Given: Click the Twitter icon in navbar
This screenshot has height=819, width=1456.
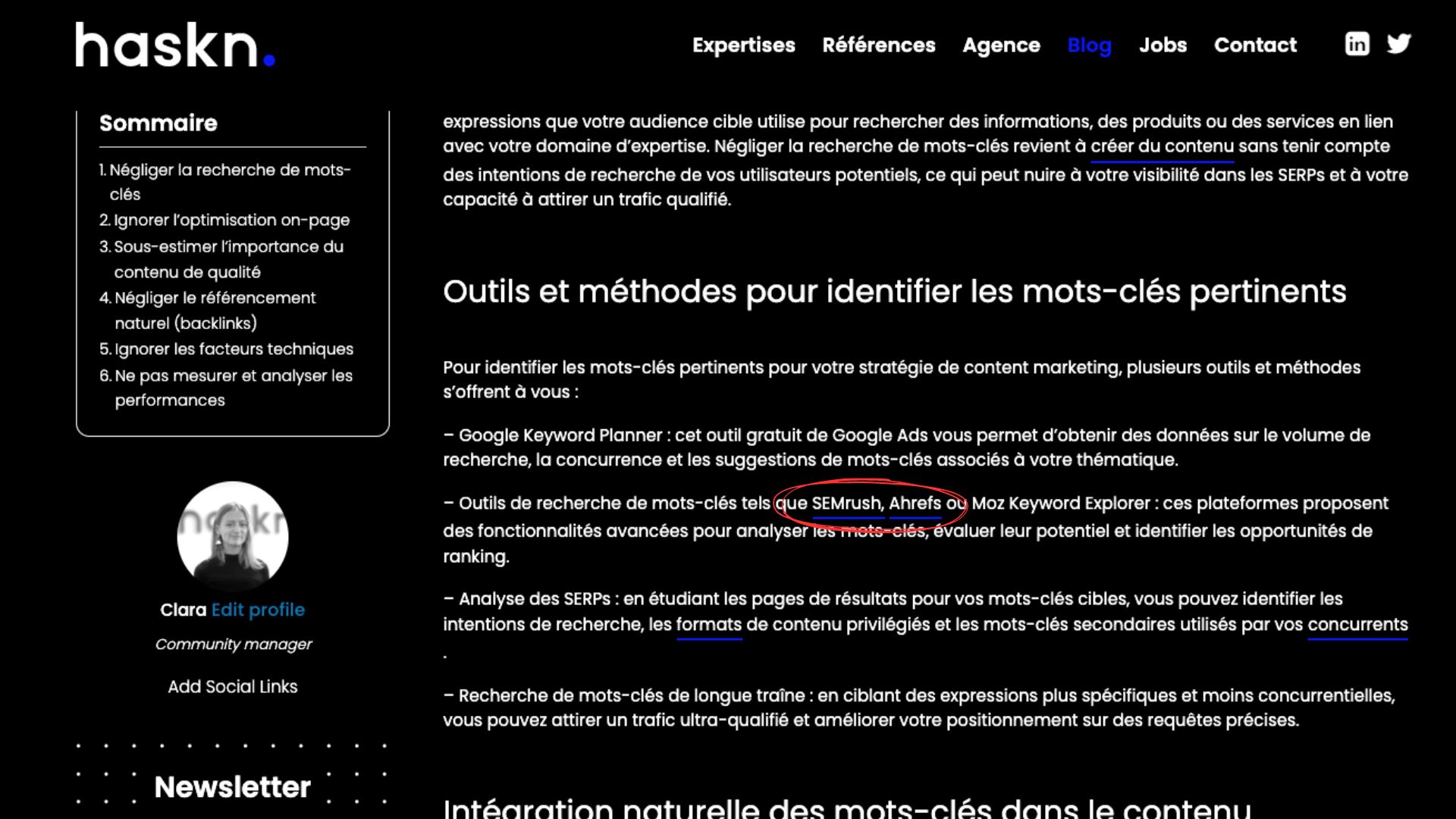Looking at the screenshot, I should pyautogui.click(x=1399, y=44).
